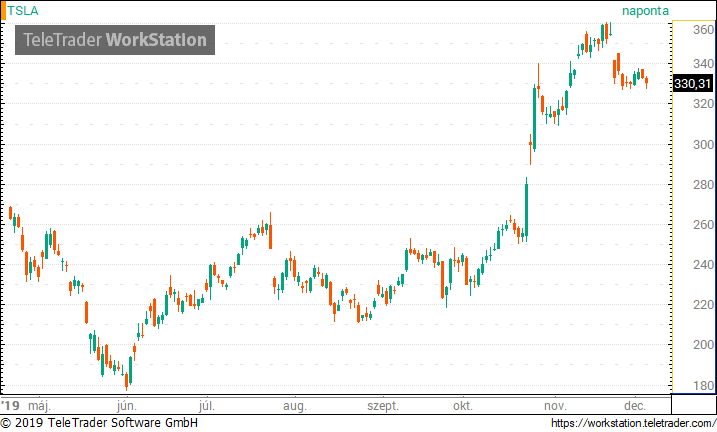The height and width of the screenshot is (432, 717).
Task: Click the naponta interval label
Action: pos(645,11)
